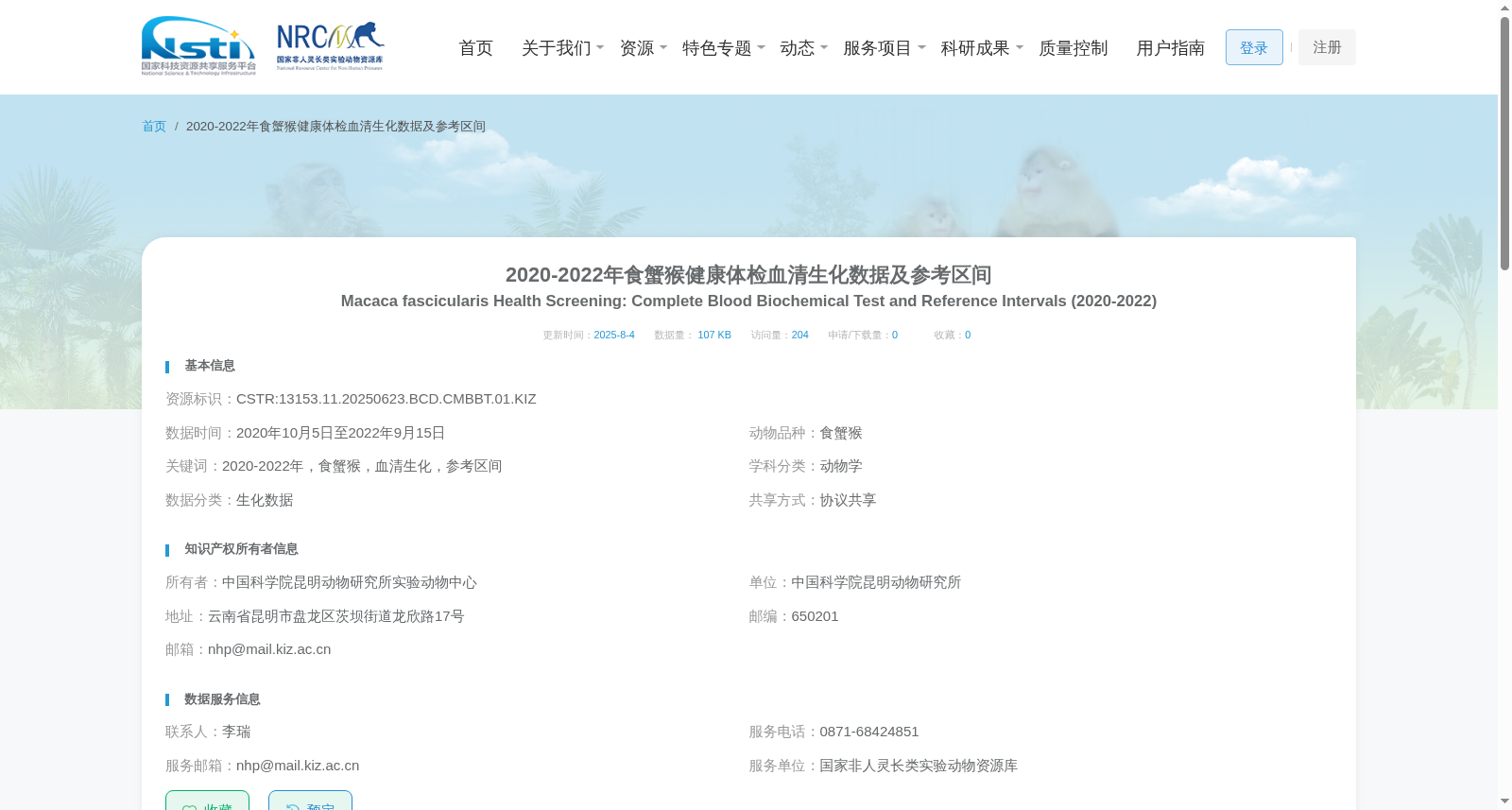This screenshot has width=1512, height=810.
Task: Click the 收藏 favorite button
Action: tap(207, 801)
